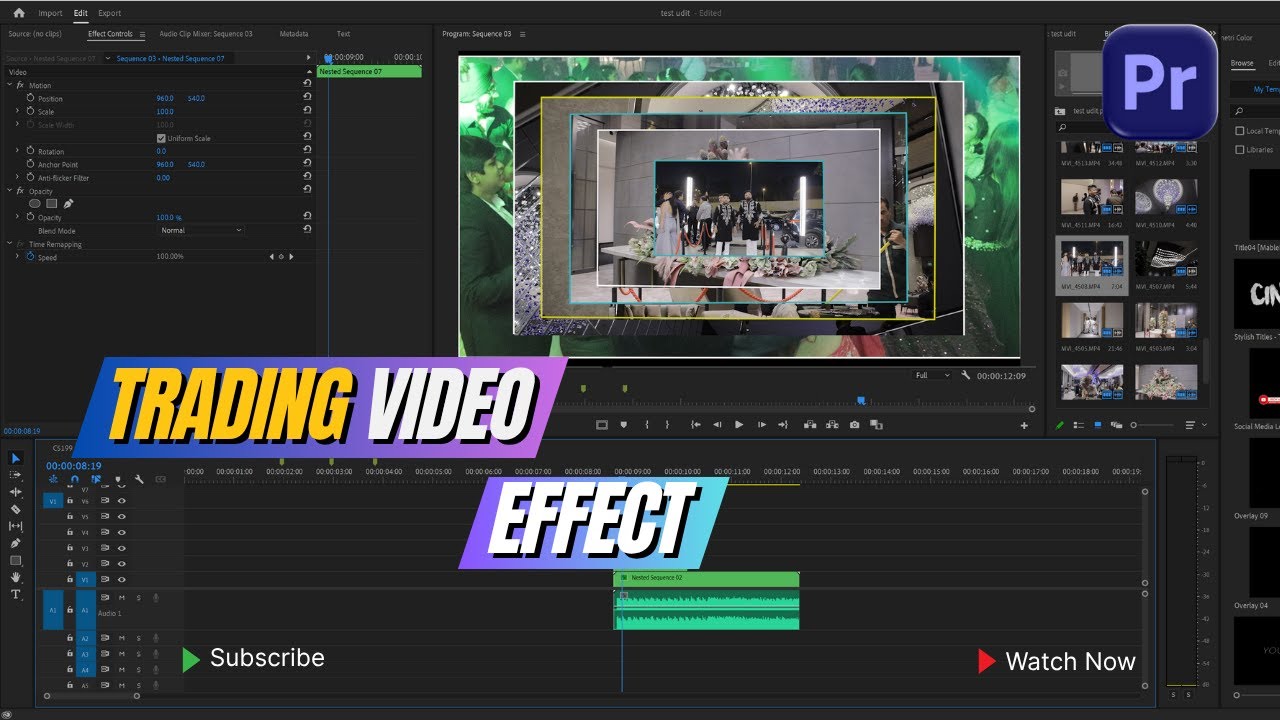Expand the Rotation property
Viewport: 1280px width, 720px height.
pyautogui.click(x=17, y=151)
